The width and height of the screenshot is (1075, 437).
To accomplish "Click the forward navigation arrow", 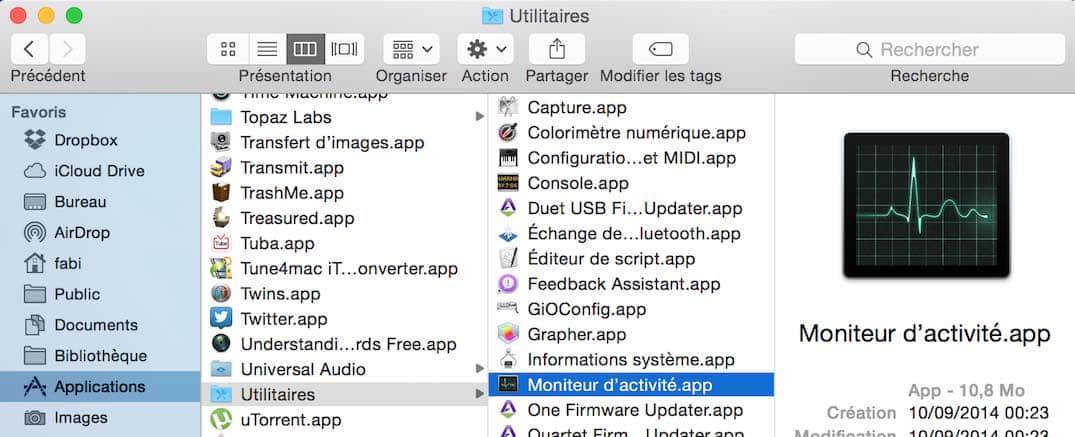I will pos(67,49).
